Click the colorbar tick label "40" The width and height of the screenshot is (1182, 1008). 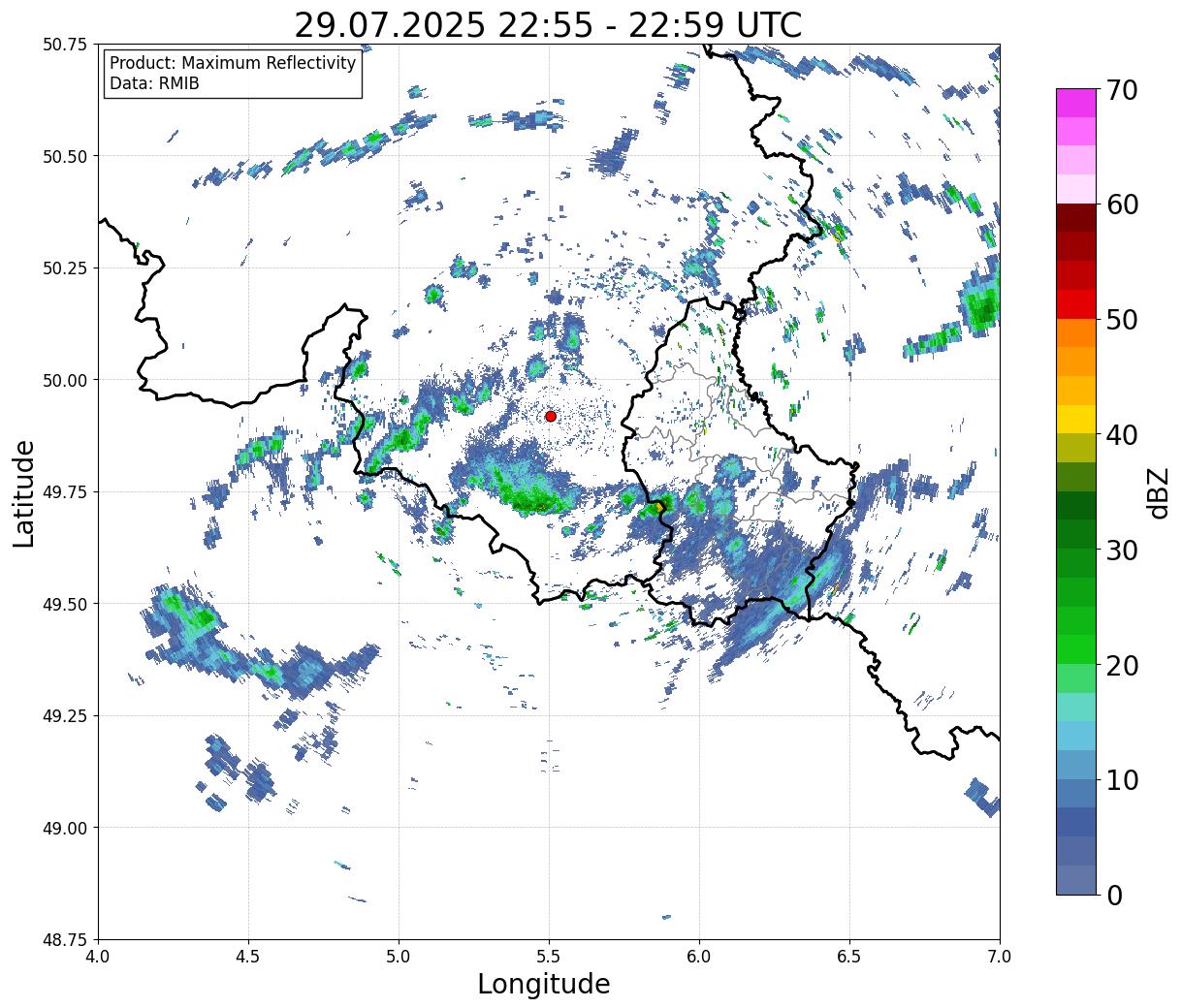(1123, 435)
